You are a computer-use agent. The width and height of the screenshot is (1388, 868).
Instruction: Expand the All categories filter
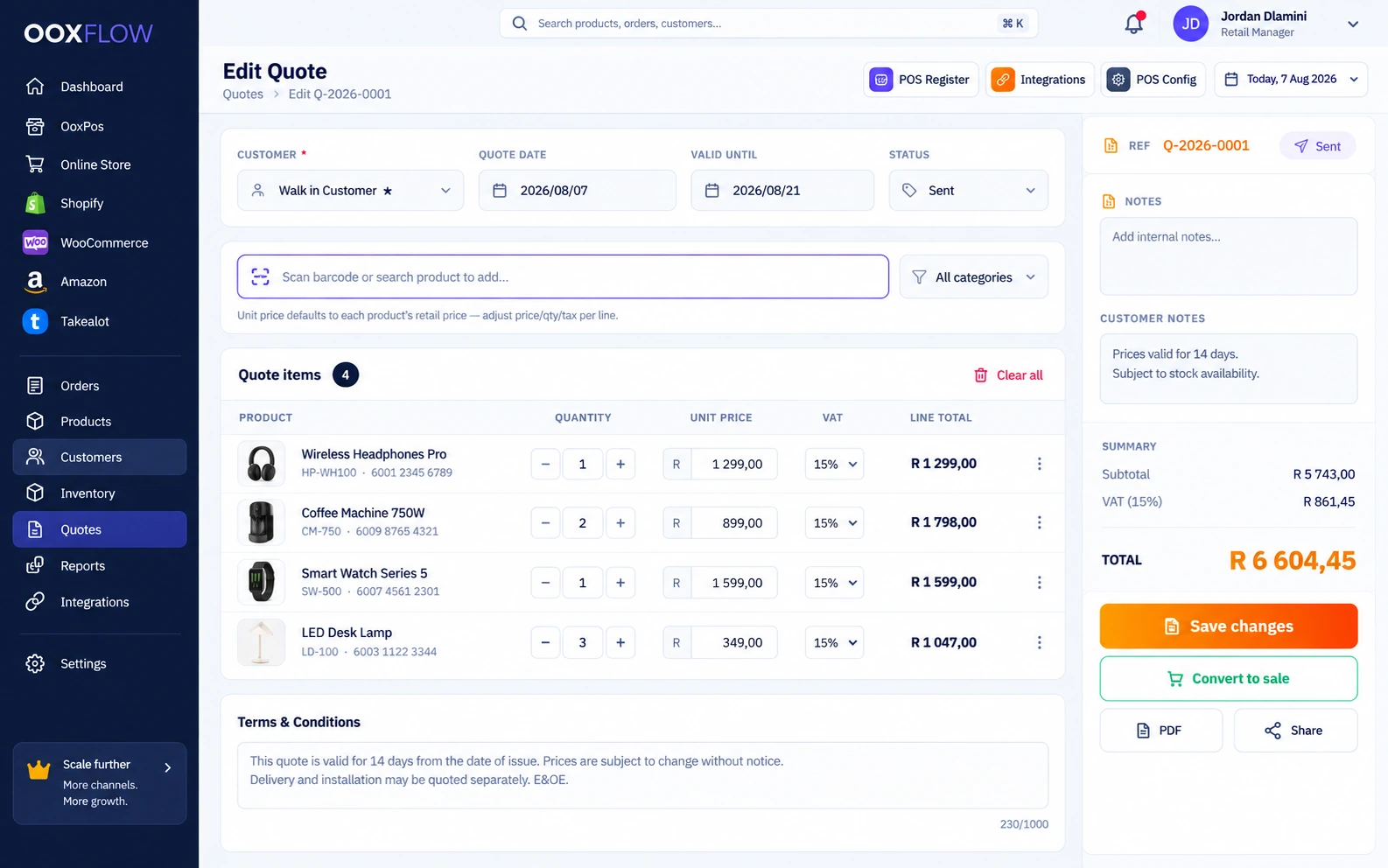pyautogui.click(x=973, y=277)
